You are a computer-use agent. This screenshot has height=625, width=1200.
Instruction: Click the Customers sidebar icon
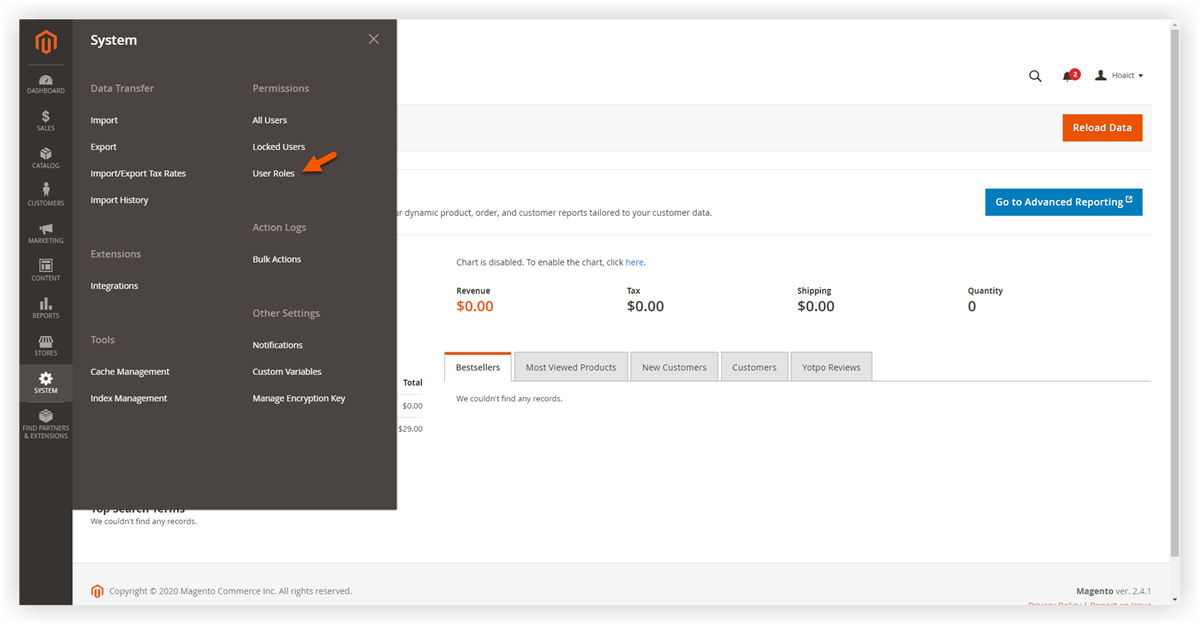coord(45,197)
